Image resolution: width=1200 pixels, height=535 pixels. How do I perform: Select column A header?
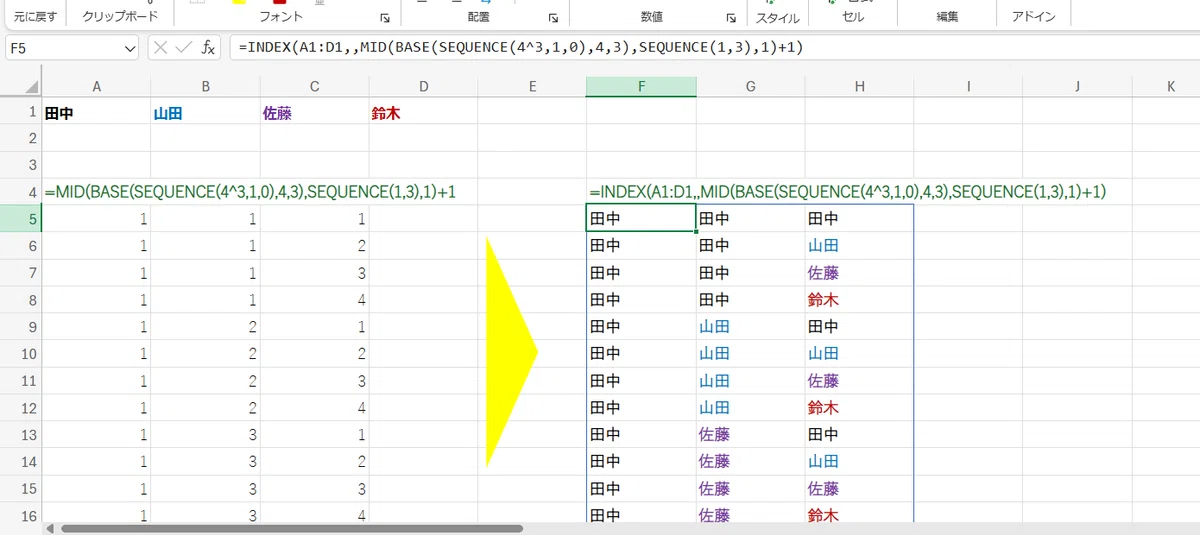pos(96,87)
